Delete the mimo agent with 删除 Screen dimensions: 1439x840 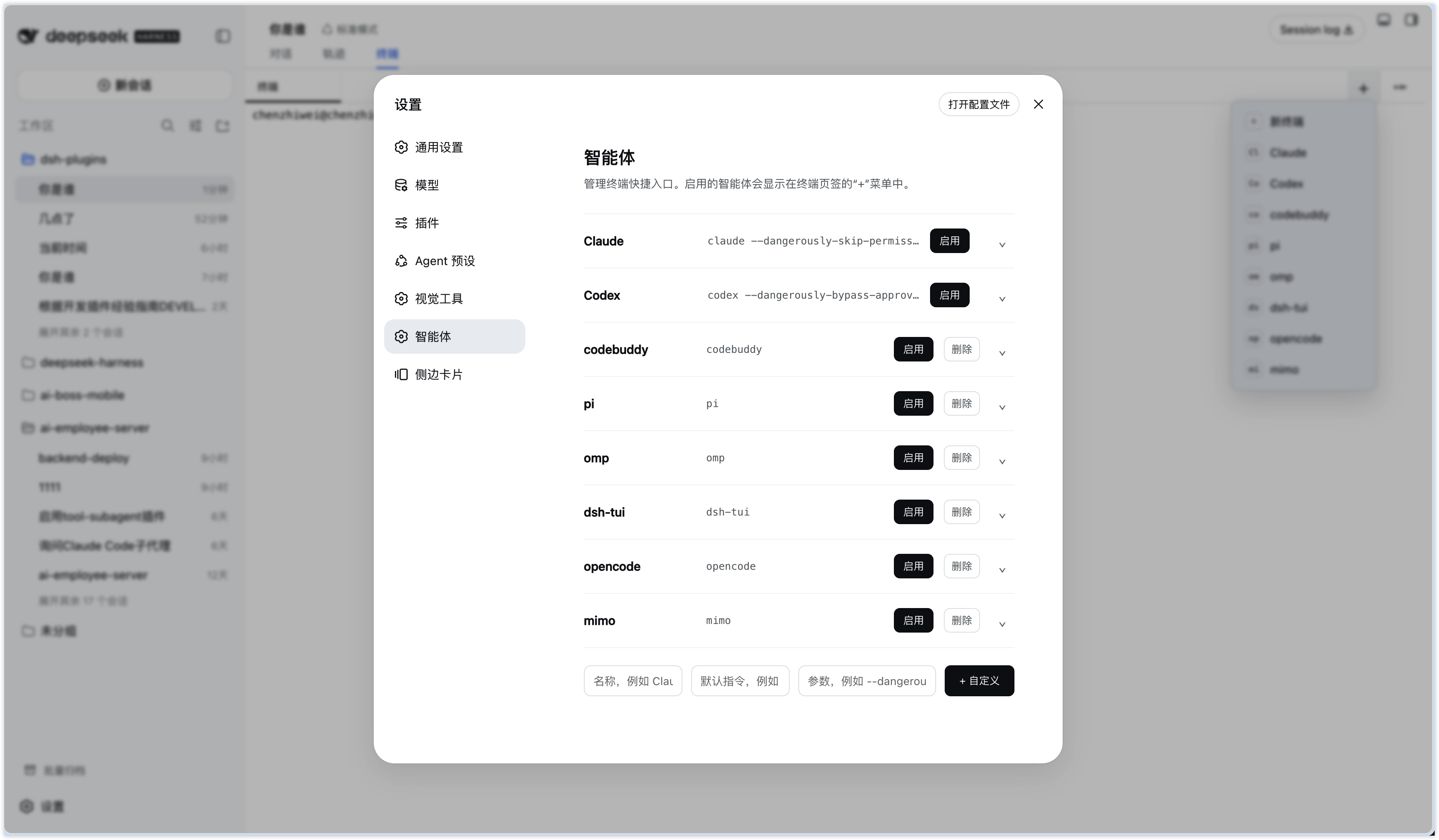[x=961, y=620]
